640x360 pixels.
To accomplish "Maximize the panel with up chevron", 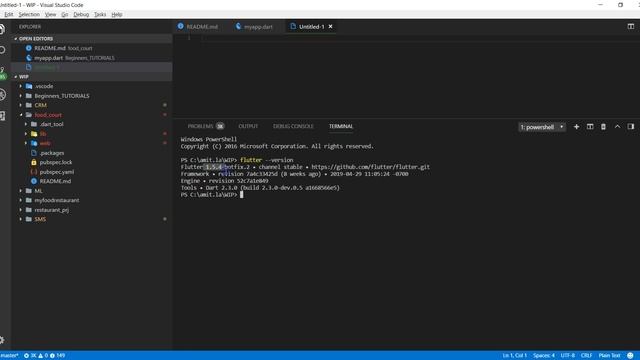I will [617, 127].
